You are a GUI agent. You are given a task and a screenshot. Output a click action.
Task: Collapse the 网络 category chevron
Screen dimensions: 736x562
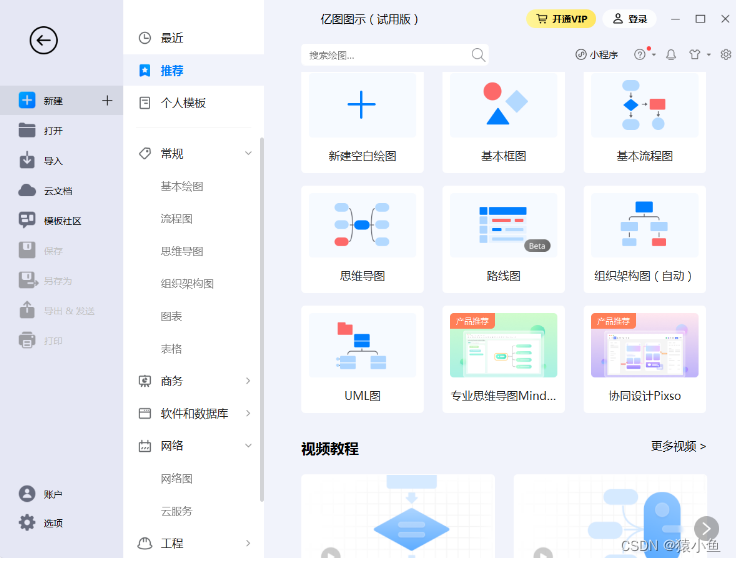point(248,446)
